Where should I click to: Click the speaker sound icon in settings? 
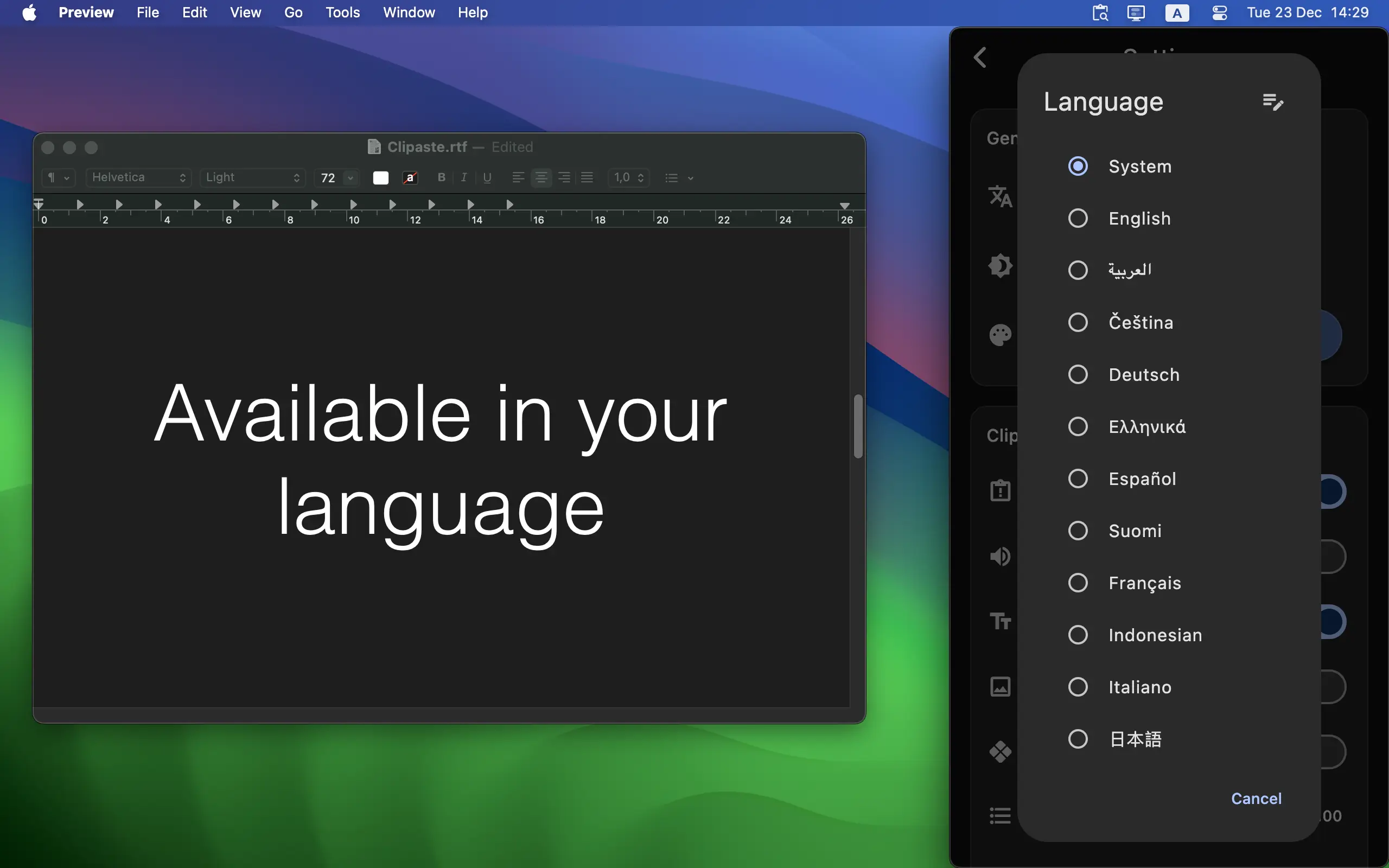(1000, 556)
